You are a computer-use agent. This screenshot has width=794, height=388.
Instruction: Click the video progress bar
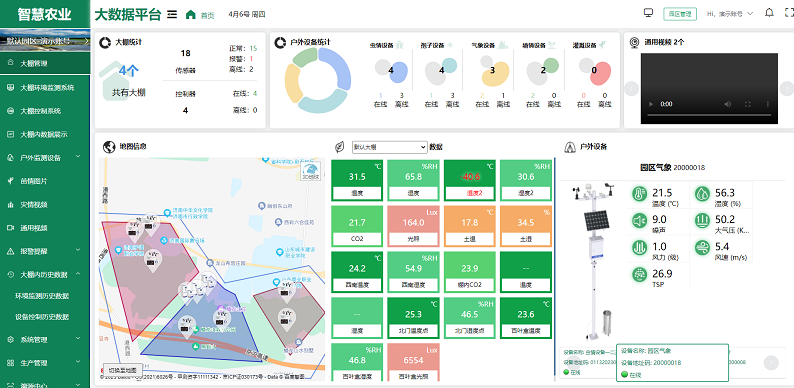[709, 115]
